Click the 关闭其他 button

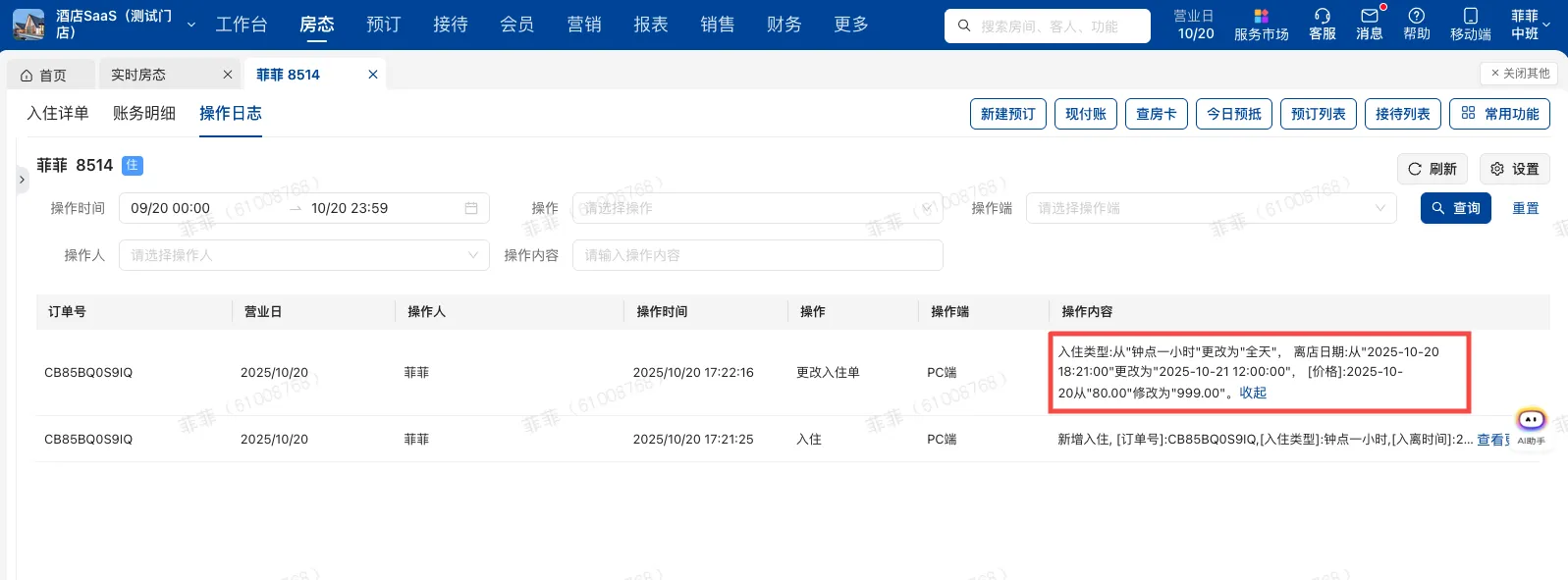1519,74
